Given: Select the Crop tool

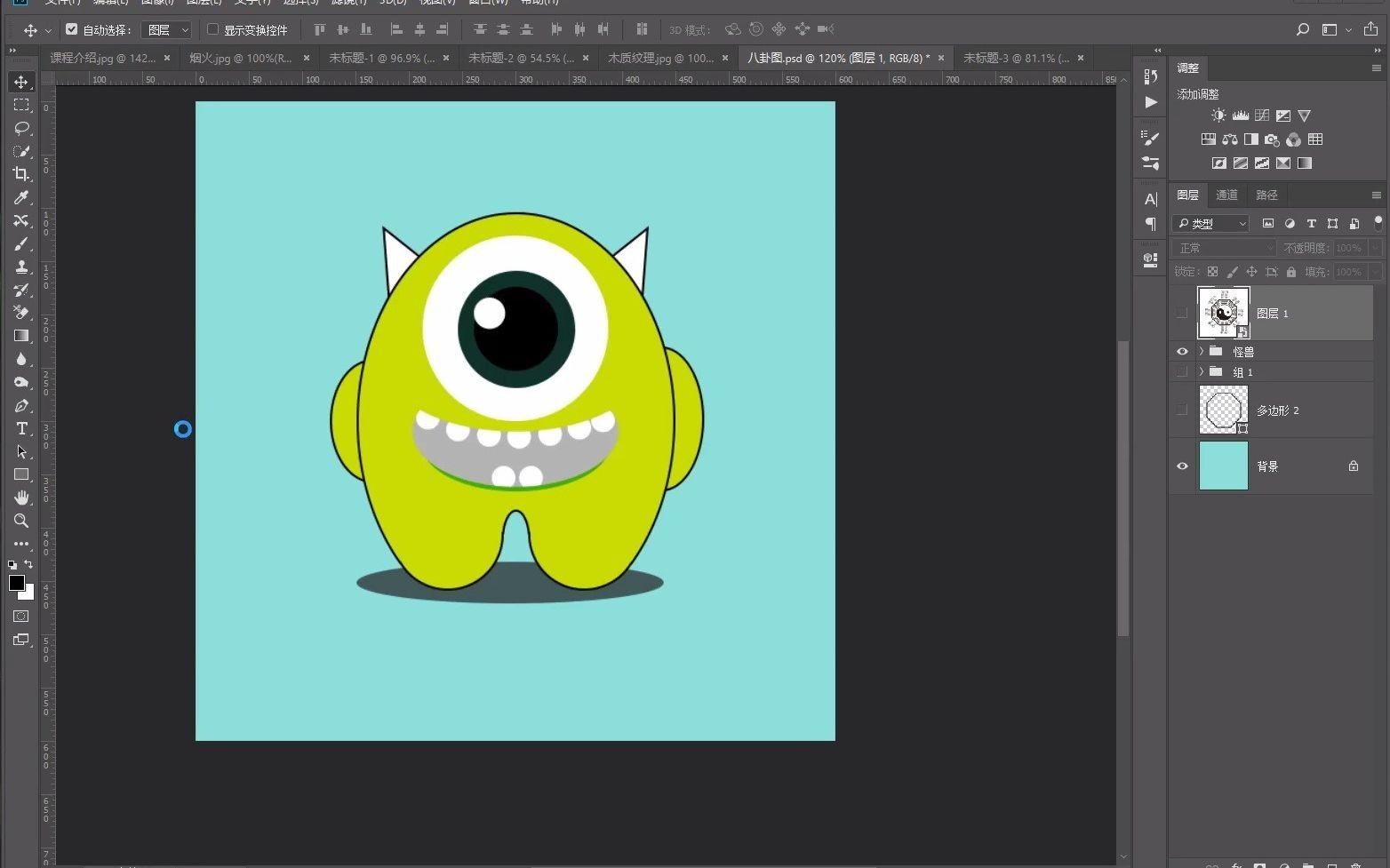Looking at the screenshot, I should (x=21, y=174).
